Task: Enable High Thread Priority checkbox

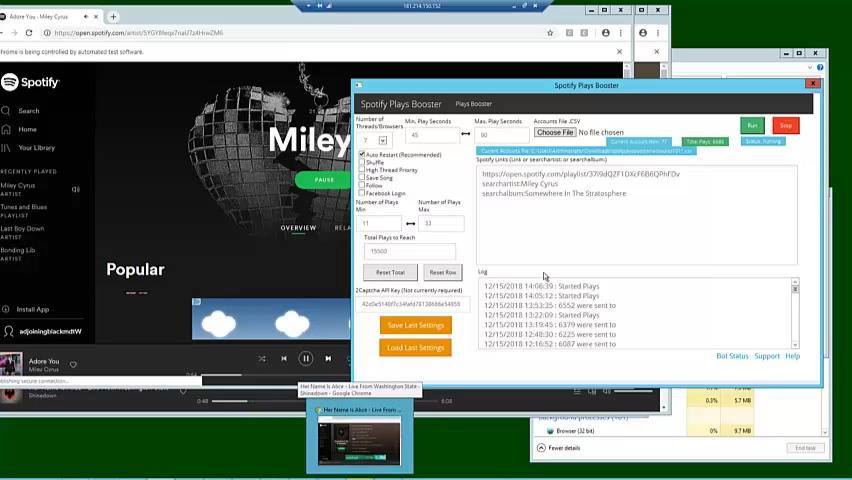Action: click(362, 170)
